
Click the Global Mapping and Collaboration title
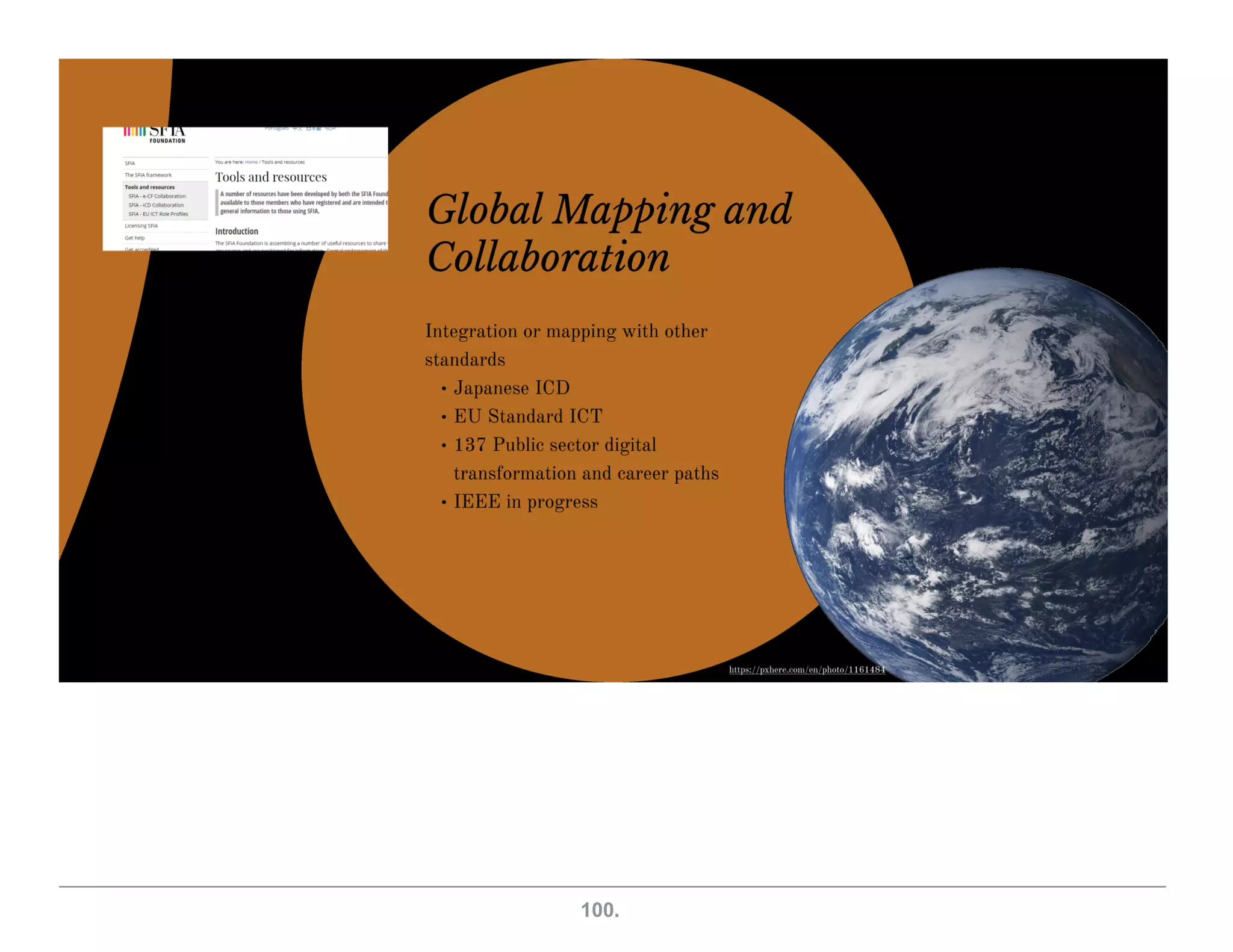pyautogui.click(x=608, y=233)
